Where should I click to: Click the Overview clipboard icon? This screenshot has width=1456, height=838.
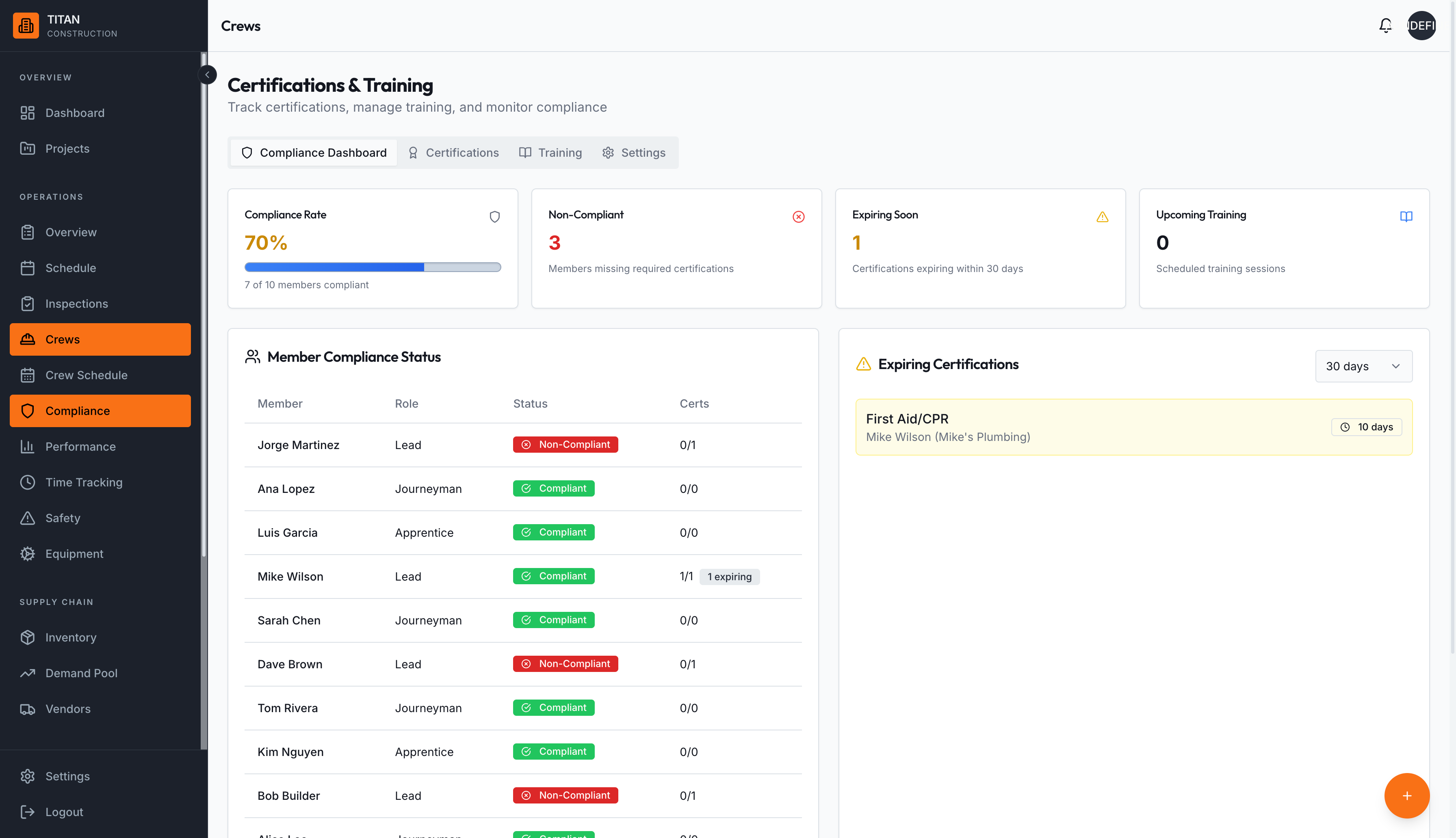pos(28,232)
